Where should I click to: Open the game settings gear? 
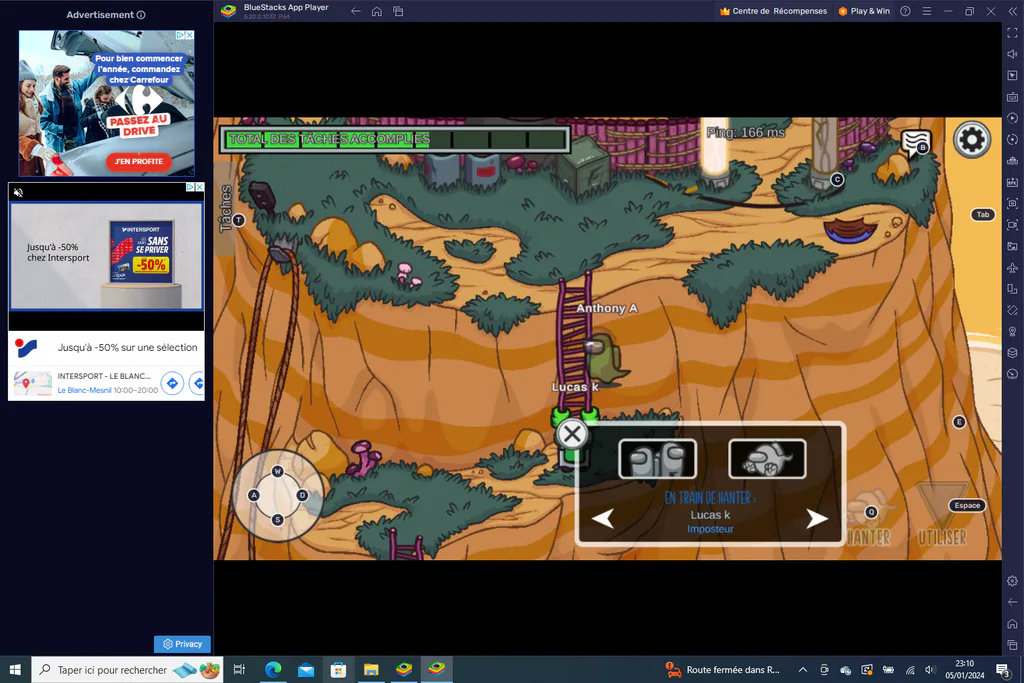[971, 140]
